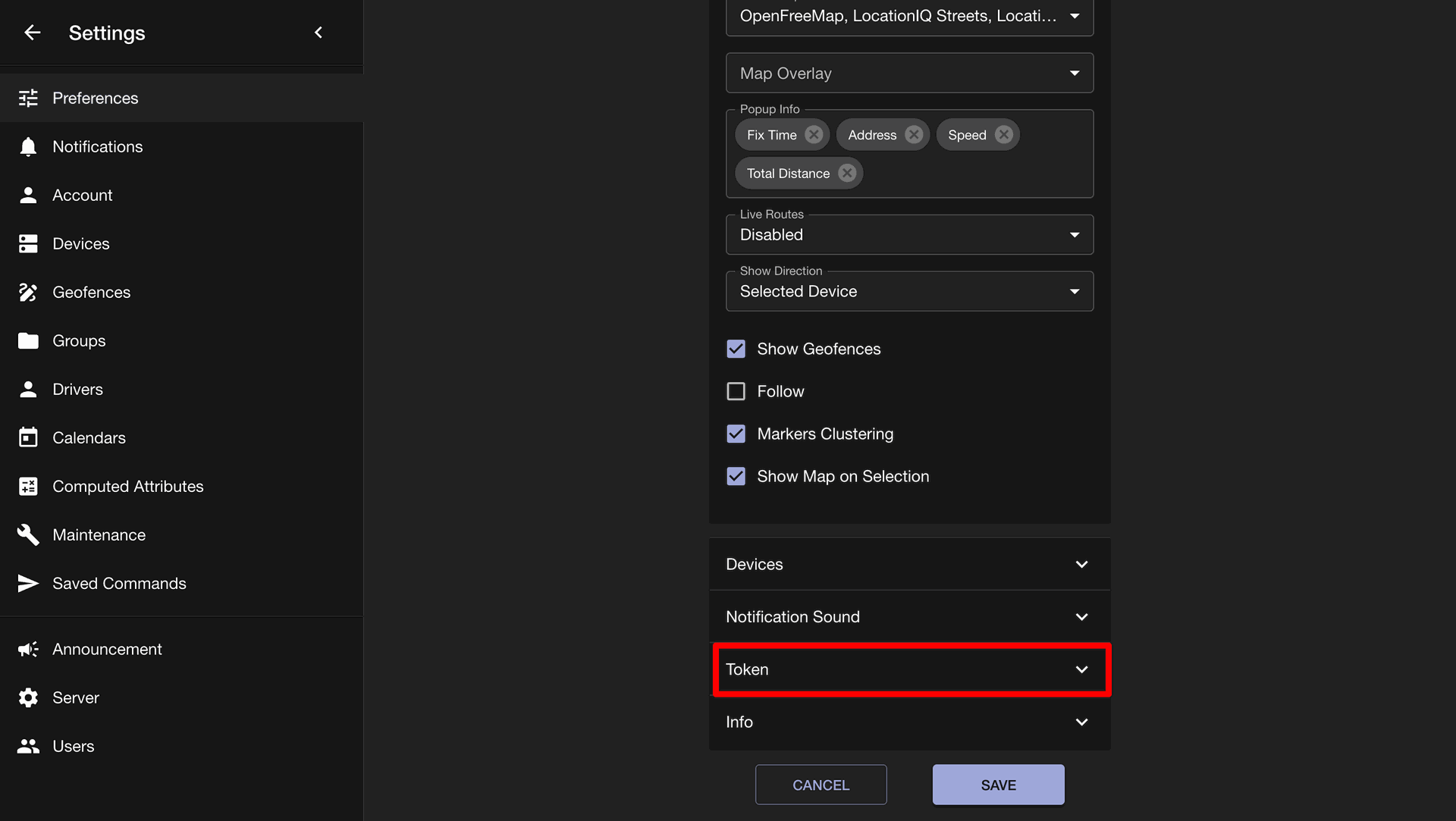
Task: Open the OpenFreeMap active maps dropdown
Action: pos(909,16)
